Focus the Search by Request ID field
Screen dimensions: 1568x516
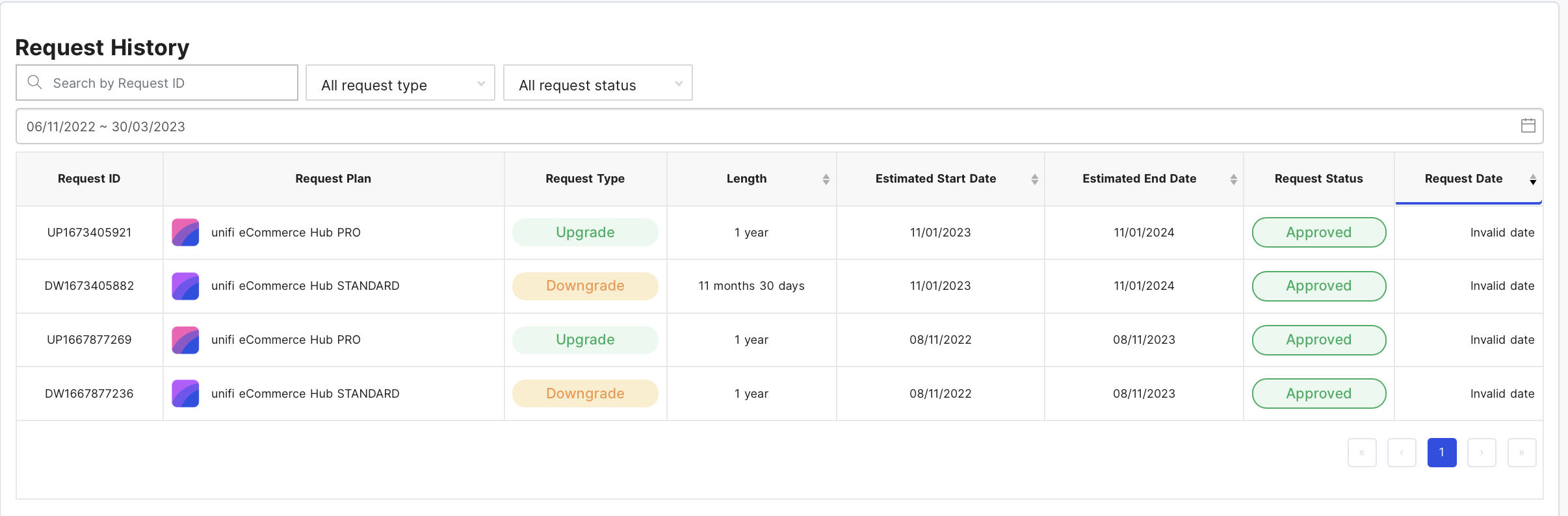tap(169, 83)
